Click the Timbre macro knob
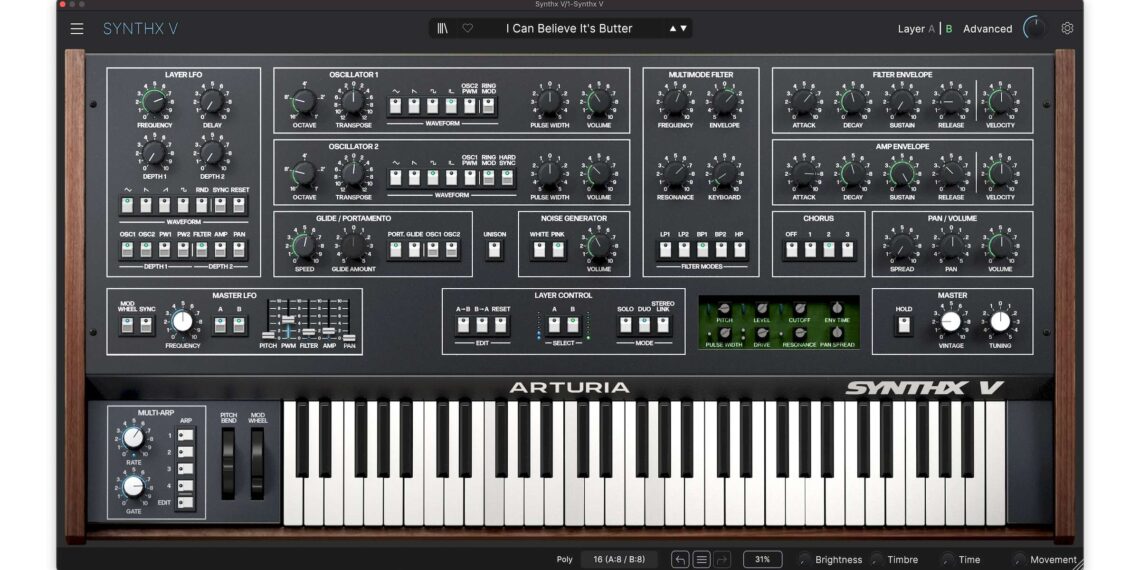 (x=878, y=559)
